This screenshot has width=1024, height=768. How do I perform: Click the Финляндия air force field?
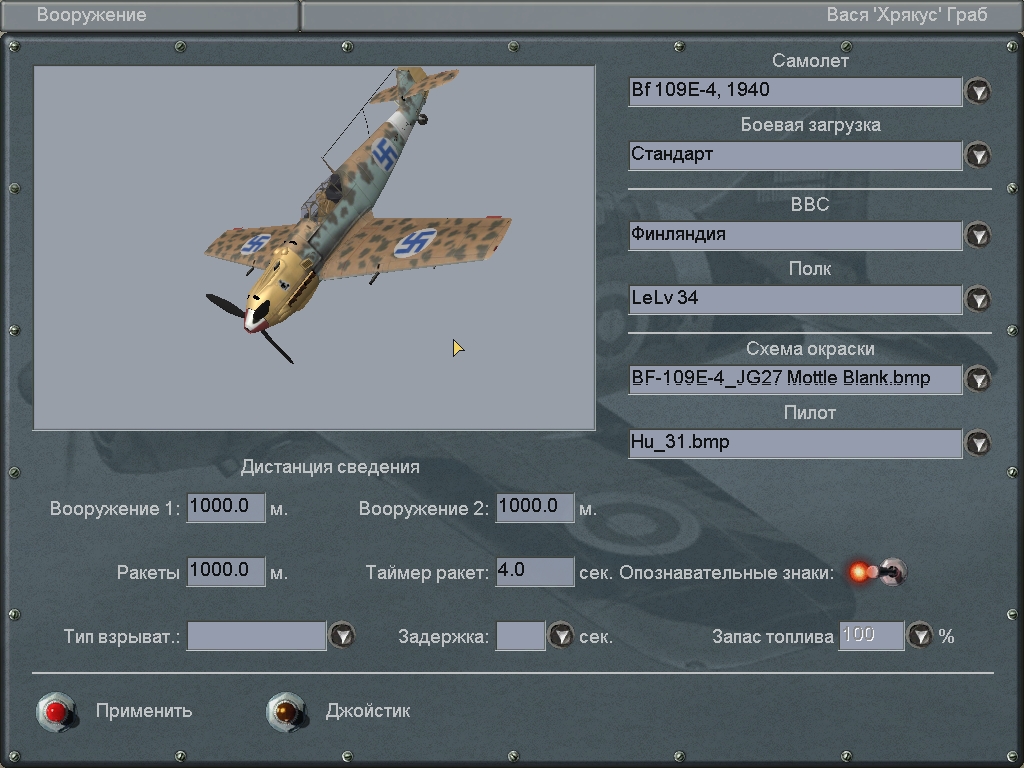(x=795, y=235)
